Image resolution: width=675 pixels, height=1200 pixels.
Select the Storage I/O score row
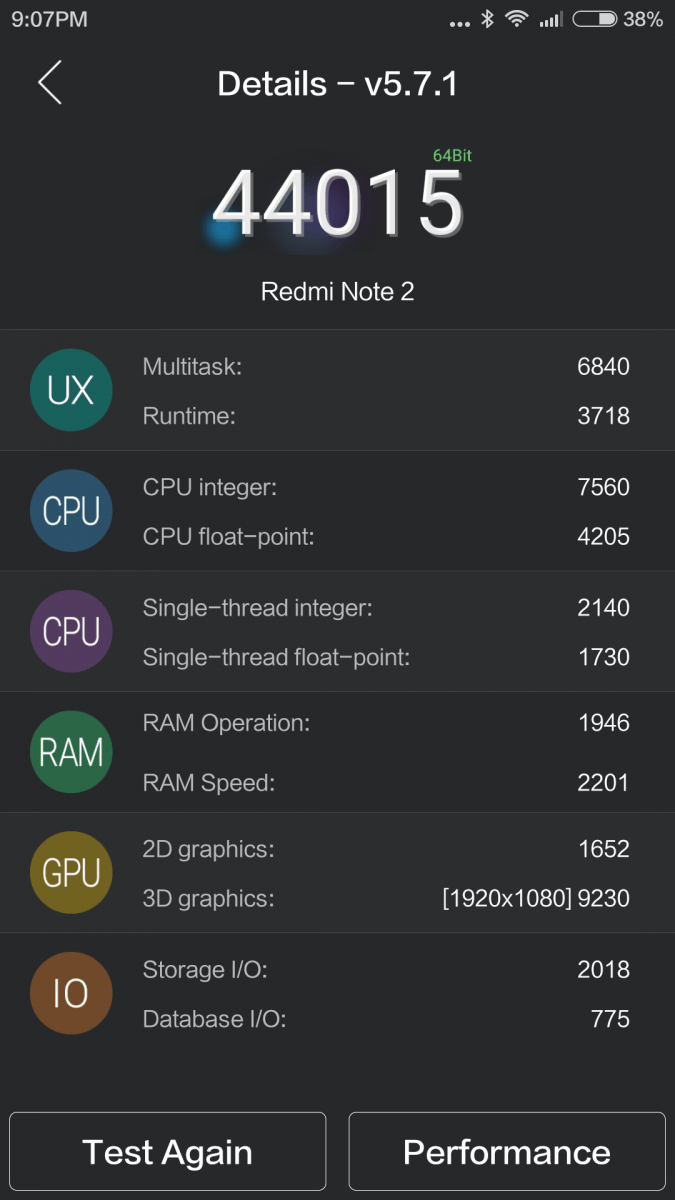(386, 969)
